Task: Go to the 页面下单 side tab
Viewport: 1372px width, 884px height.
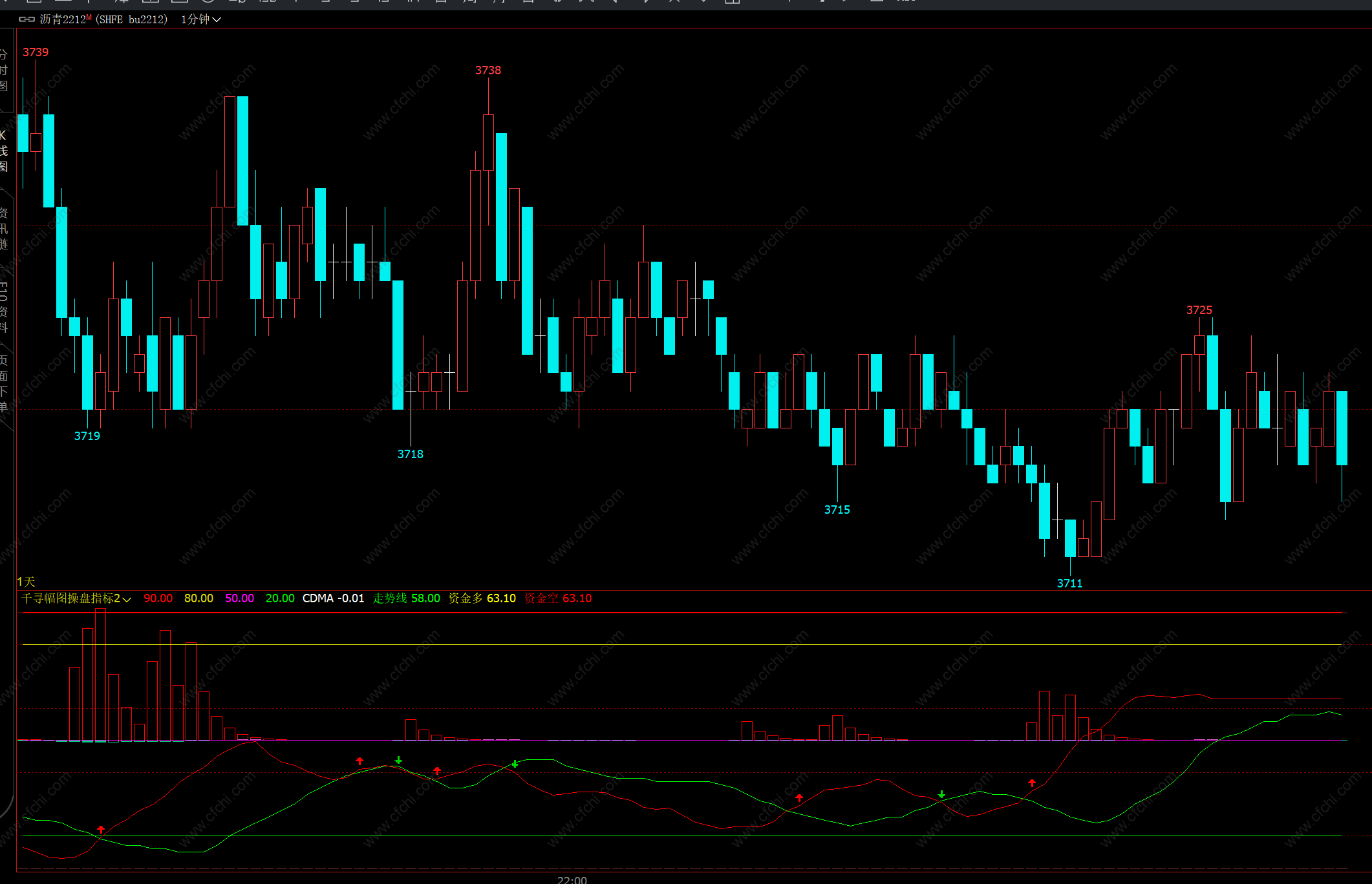Action: [4, 383]
